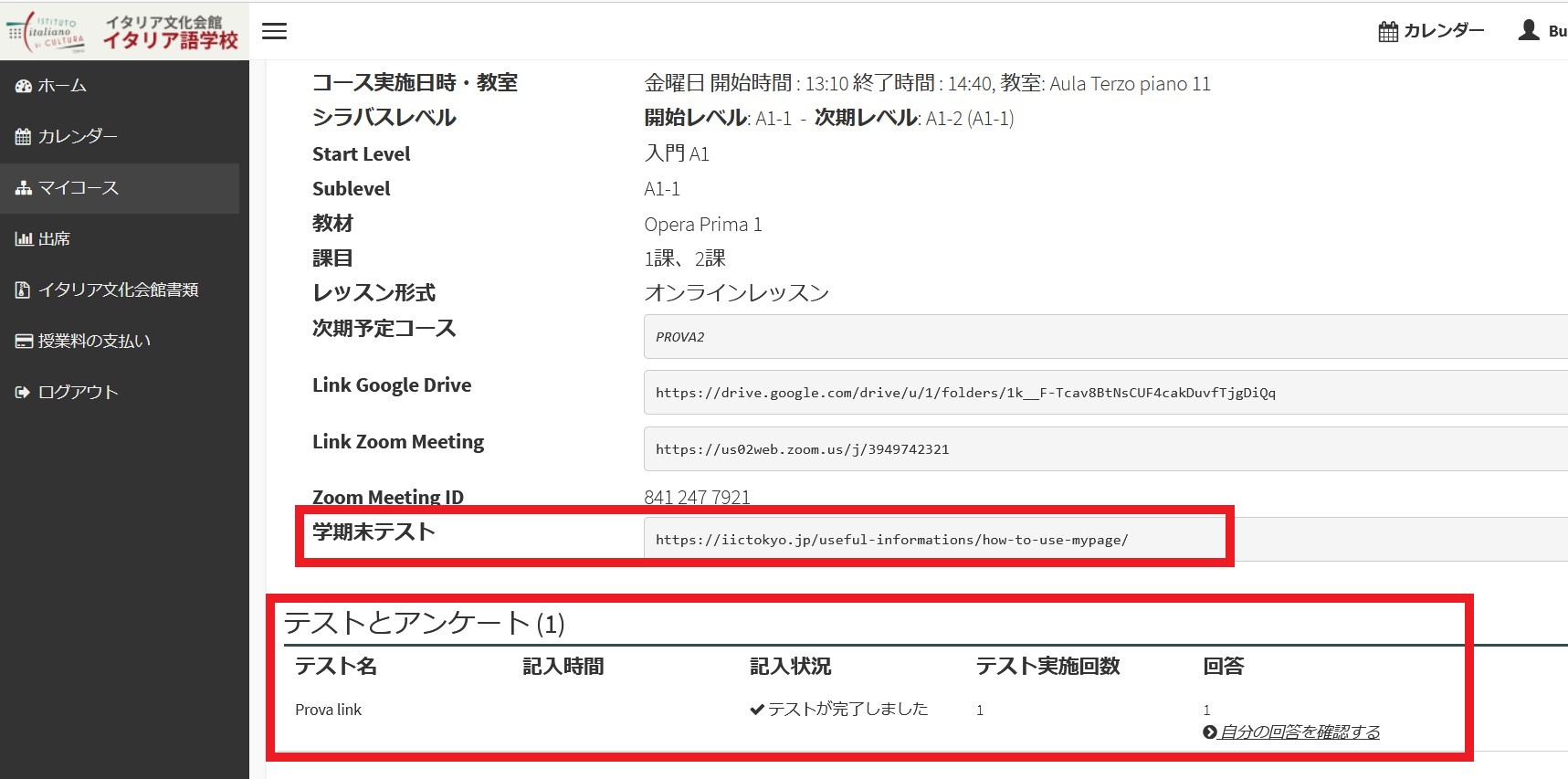
Task: Go to 授業料の支払い page
Action: 94,342
